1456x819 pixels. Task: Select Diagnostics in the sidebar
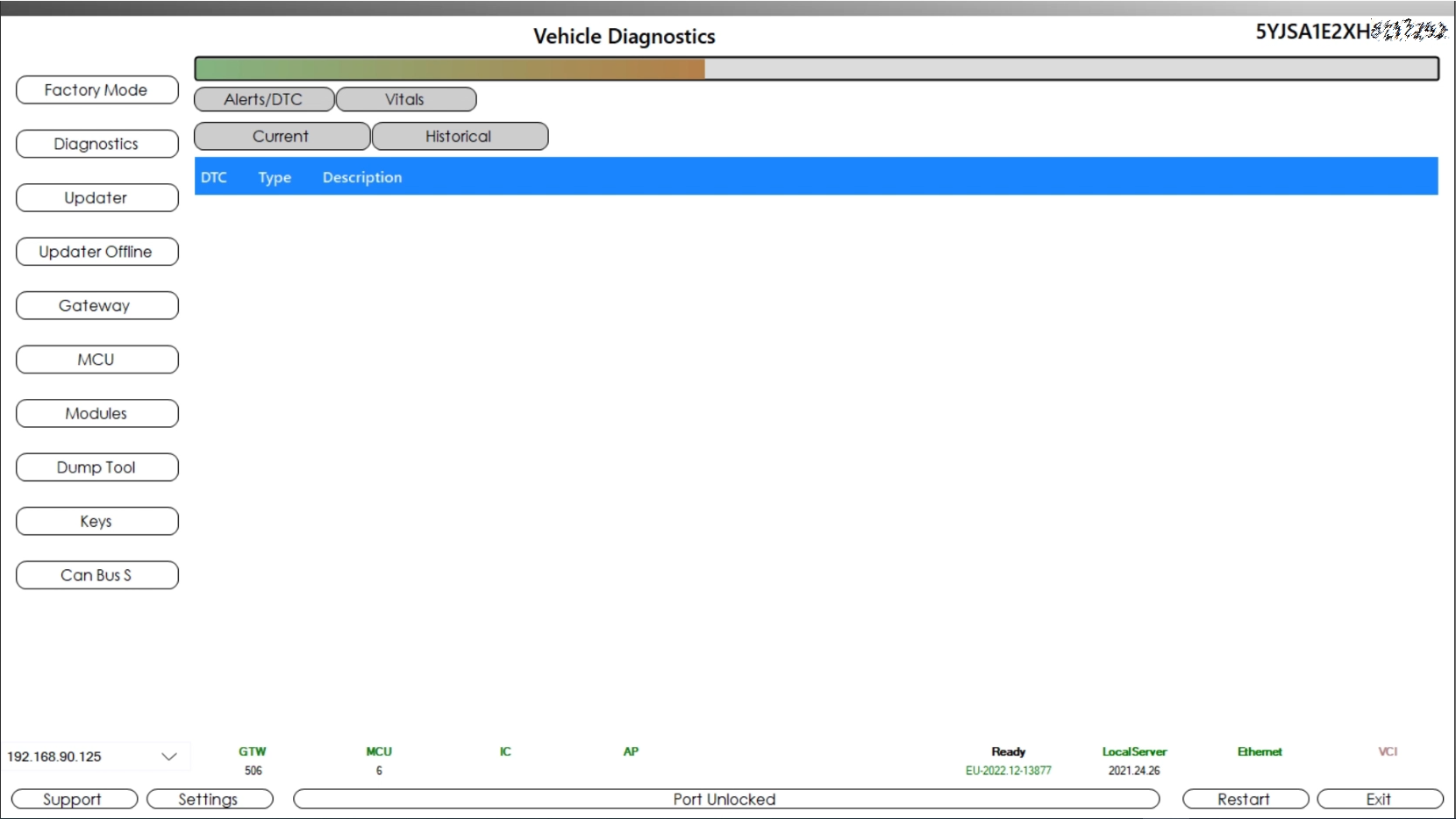click(x=96, y=144)
